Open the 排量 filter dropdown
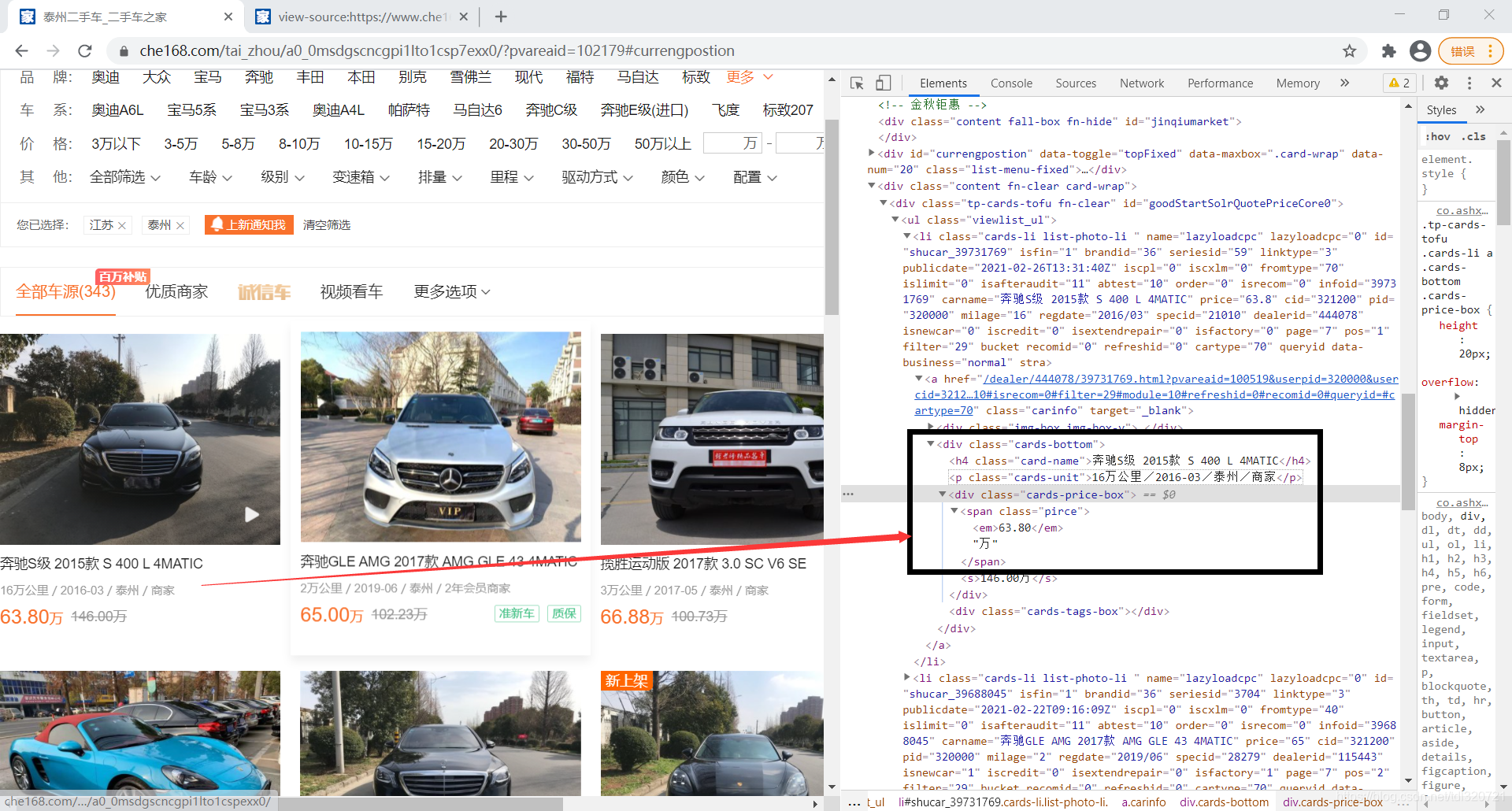1512x811 pixels. coord(439,177)
